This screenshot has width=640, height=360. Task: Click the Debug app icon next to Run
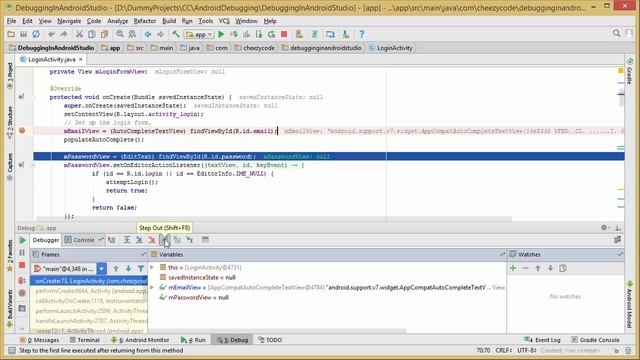coord(234,34)
